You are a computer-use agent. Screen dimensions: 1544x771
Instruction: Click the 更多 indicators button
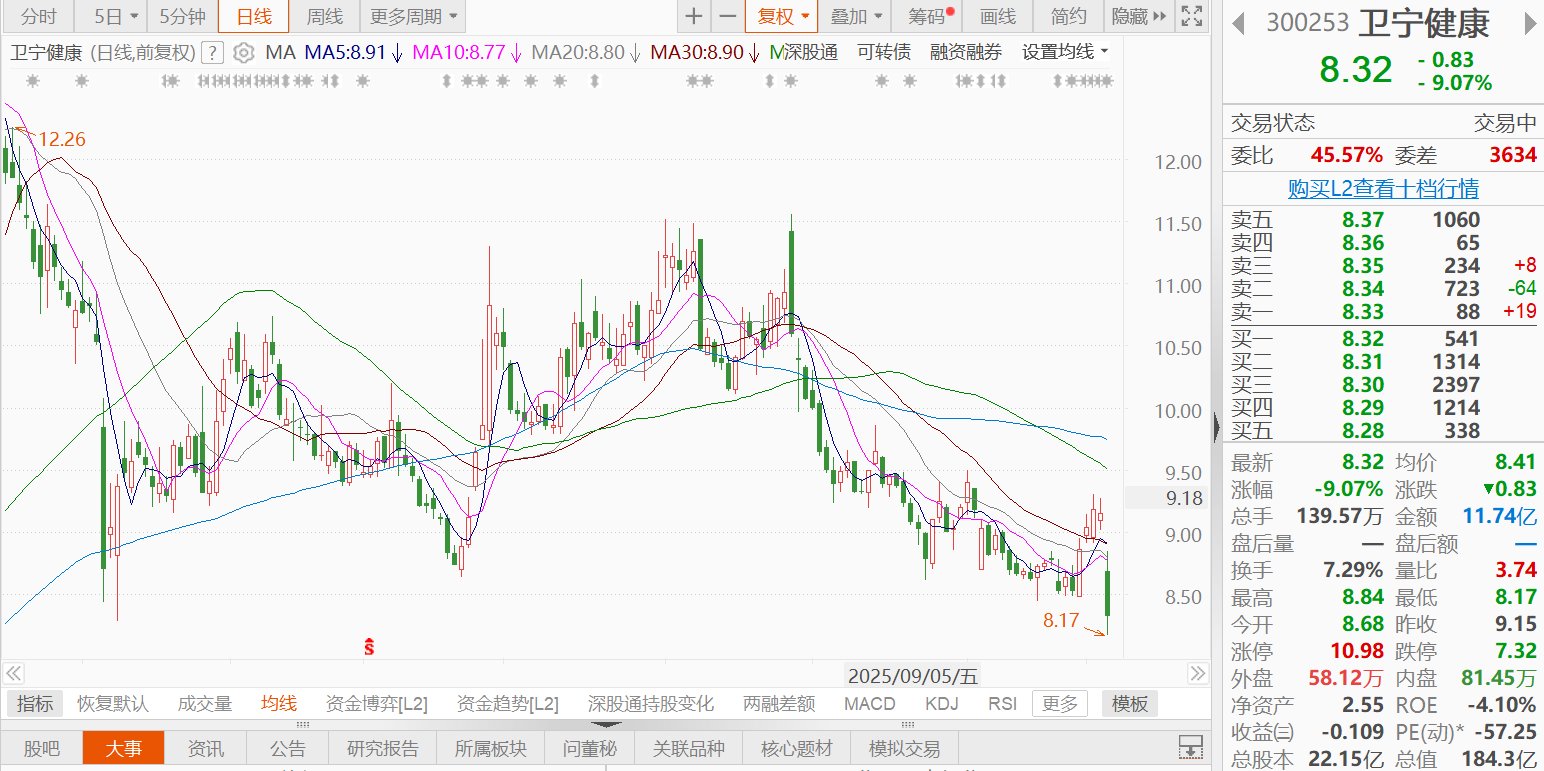1060,704
